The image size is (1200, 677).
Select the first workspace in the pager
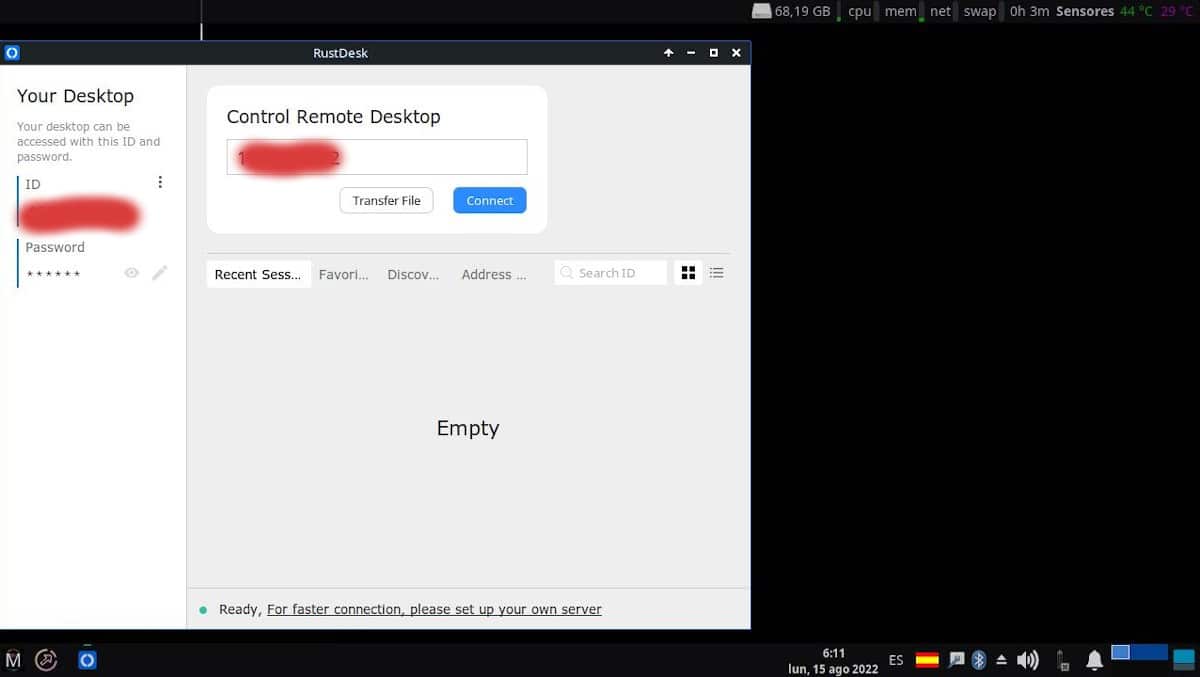tap(1120, 653)
